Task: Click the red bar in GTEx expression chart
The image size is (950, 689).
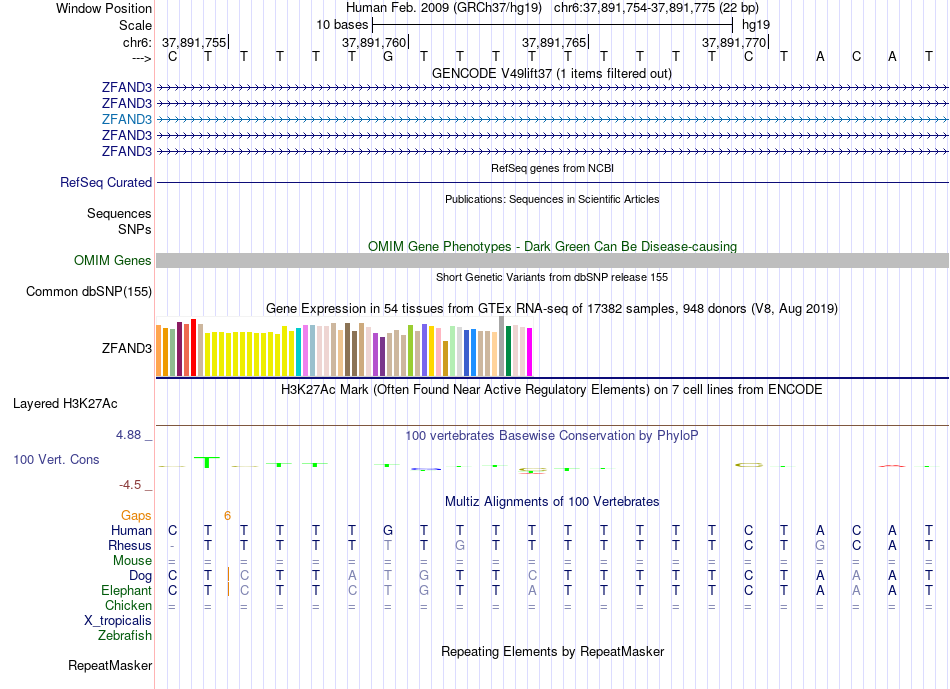Action: coord(193,348)
